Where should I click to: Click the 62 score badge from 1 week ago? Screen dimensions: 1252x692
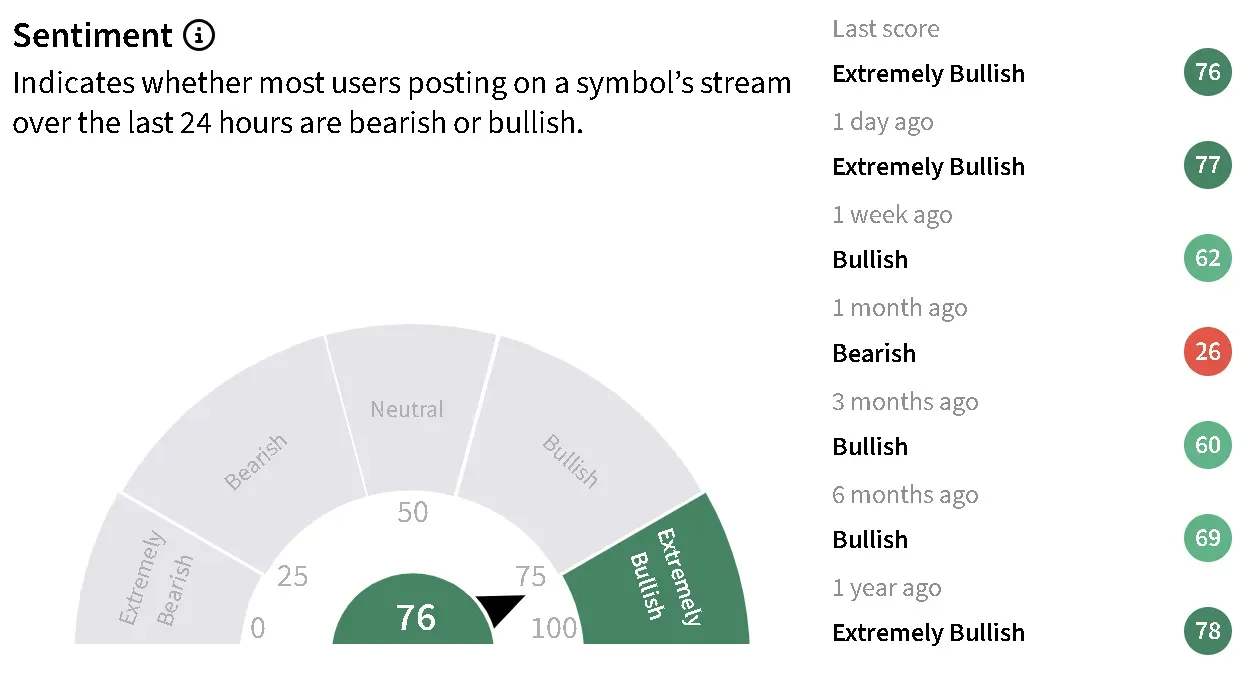(1208, 258)
